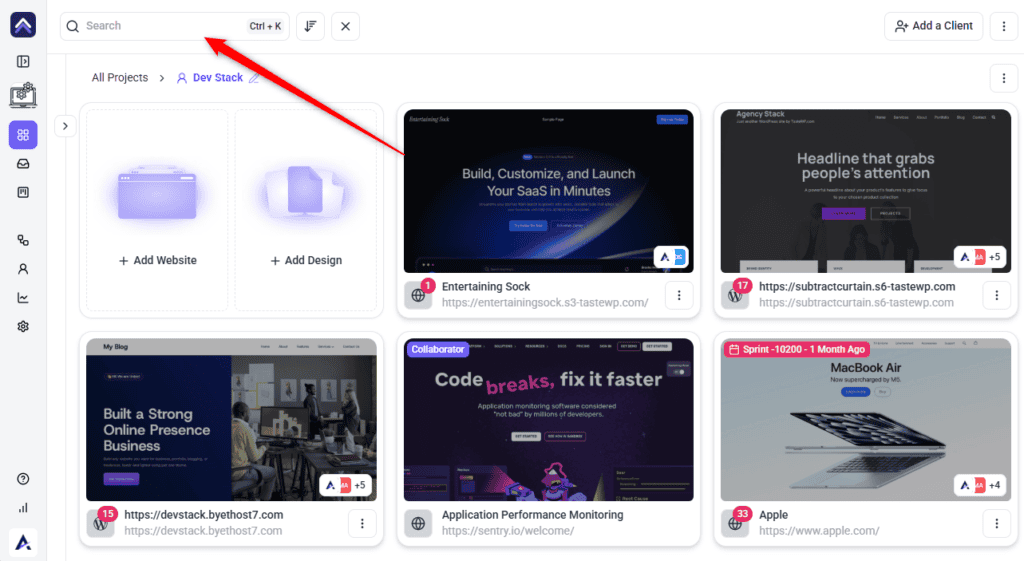Open sentry.io/welcome URL
The image size is (1024, 561).
click(507, 530)
